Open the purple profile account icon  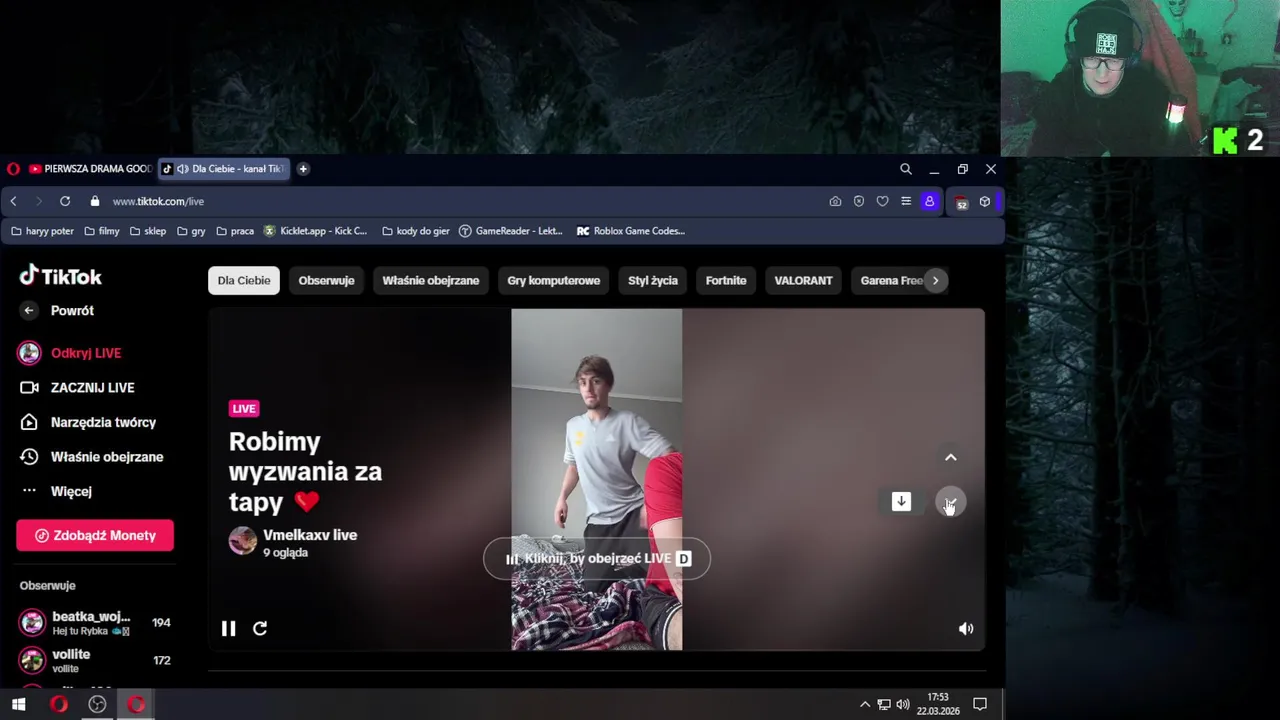coord(929,201)
